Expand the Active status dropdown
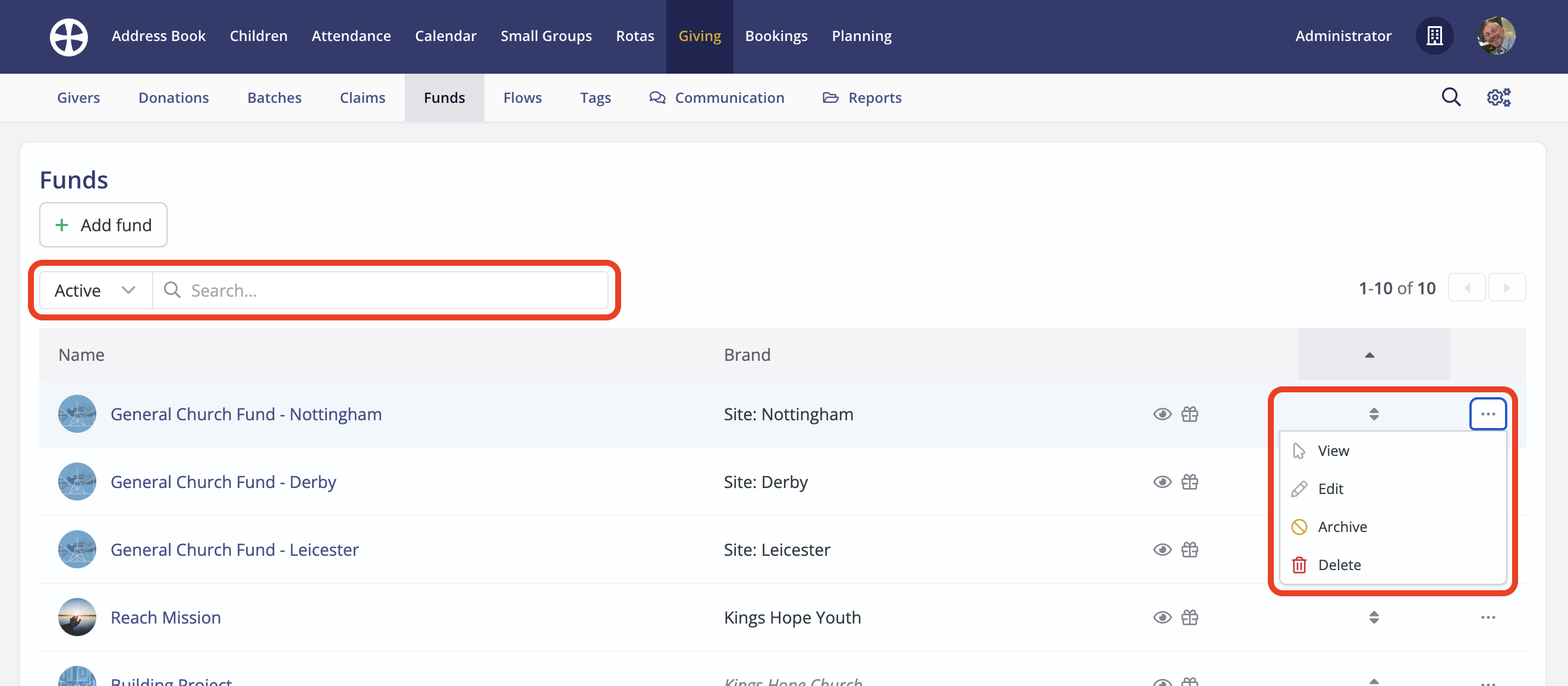This screenshot has width=1568, height=686. (96, 290)
